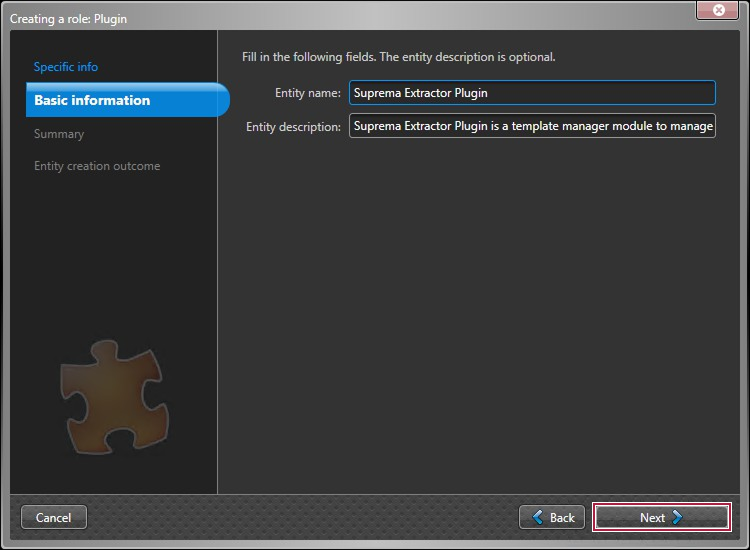Select the Specific info step
Viewport: 750px width, 550px height.
pos(66,67)
